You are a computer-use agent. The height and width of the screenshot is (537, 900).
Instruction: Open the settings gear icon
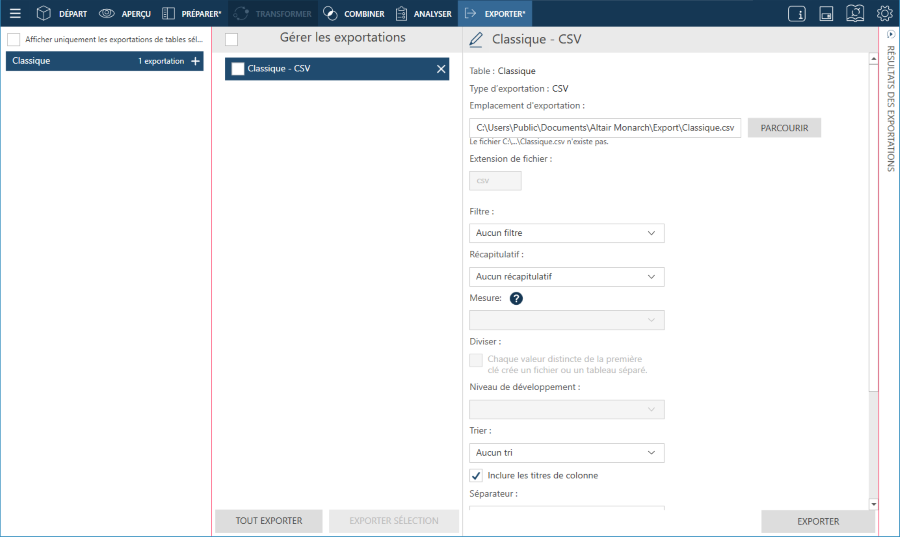pos(884,14)
